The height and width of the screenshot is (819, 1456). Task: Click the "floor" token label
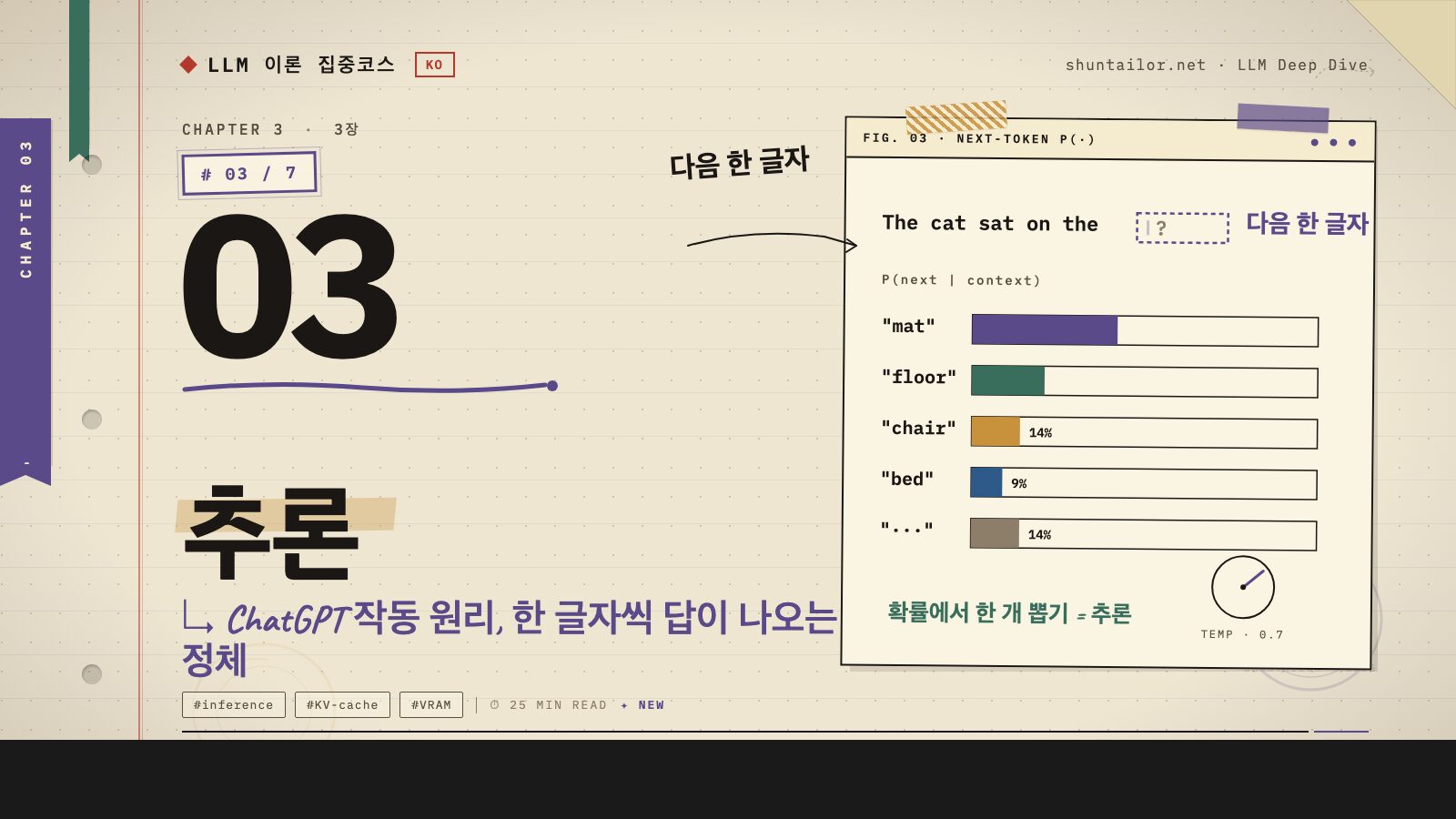coord(919,377)
